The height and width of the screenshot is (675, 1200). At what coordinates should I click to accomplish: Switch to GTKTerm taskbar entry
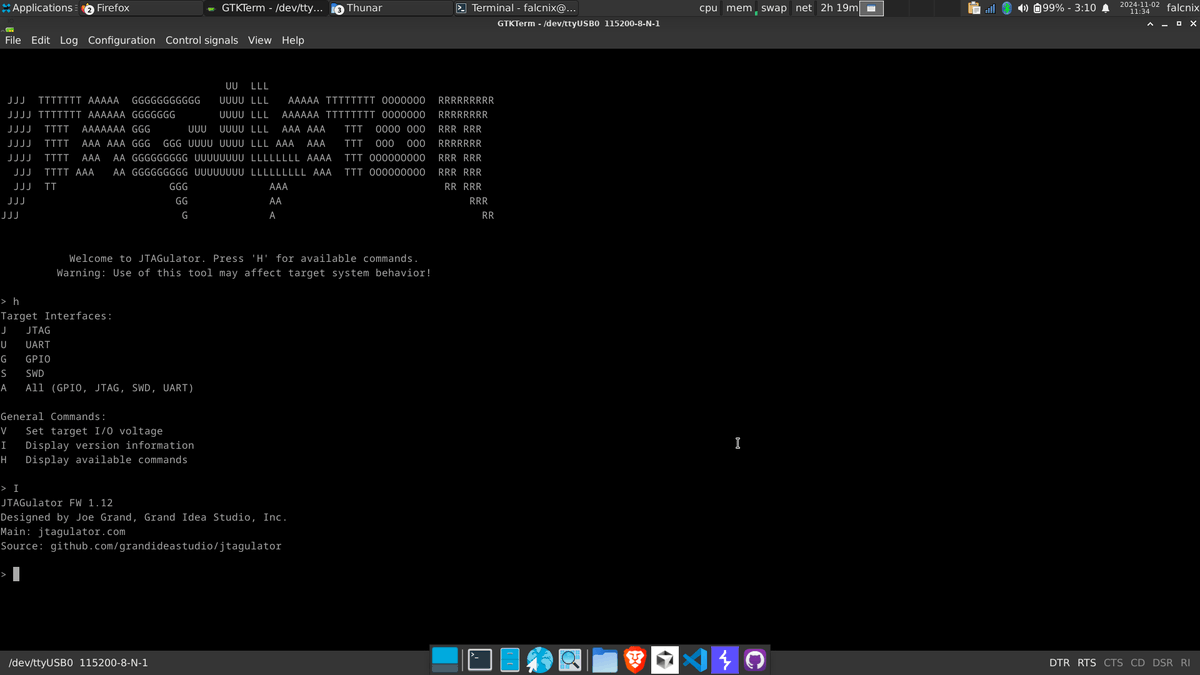[265, 8]
